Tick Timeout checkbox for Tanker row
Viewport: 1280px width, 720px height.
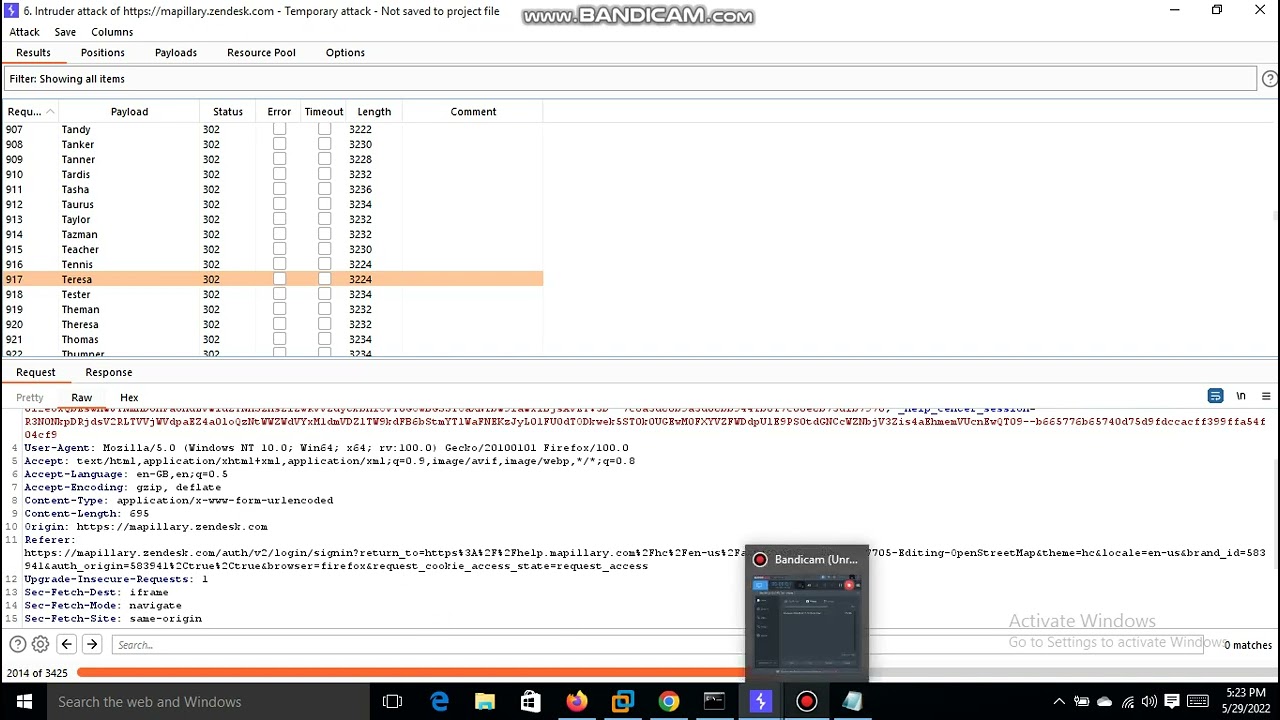(x=324, y=144)
